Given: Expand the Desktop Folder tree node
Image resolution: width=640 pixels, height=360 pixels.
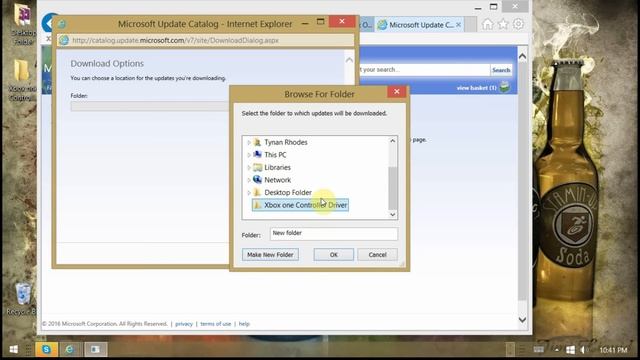Looking at the screenshot, I should point(249,193).
